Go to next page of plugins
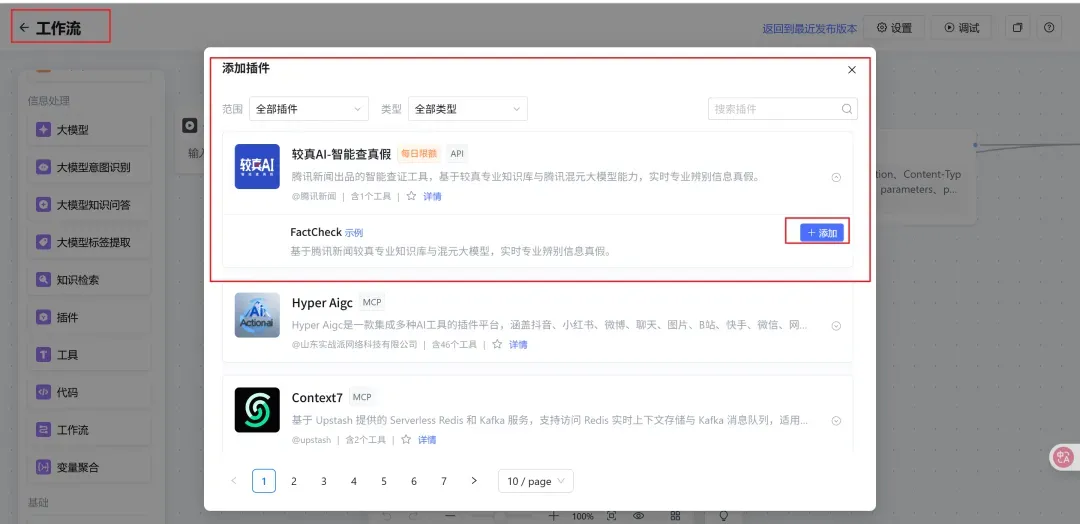Image resolution: width=1080 pixels, height=524 pixels. [x=474, y=481]
